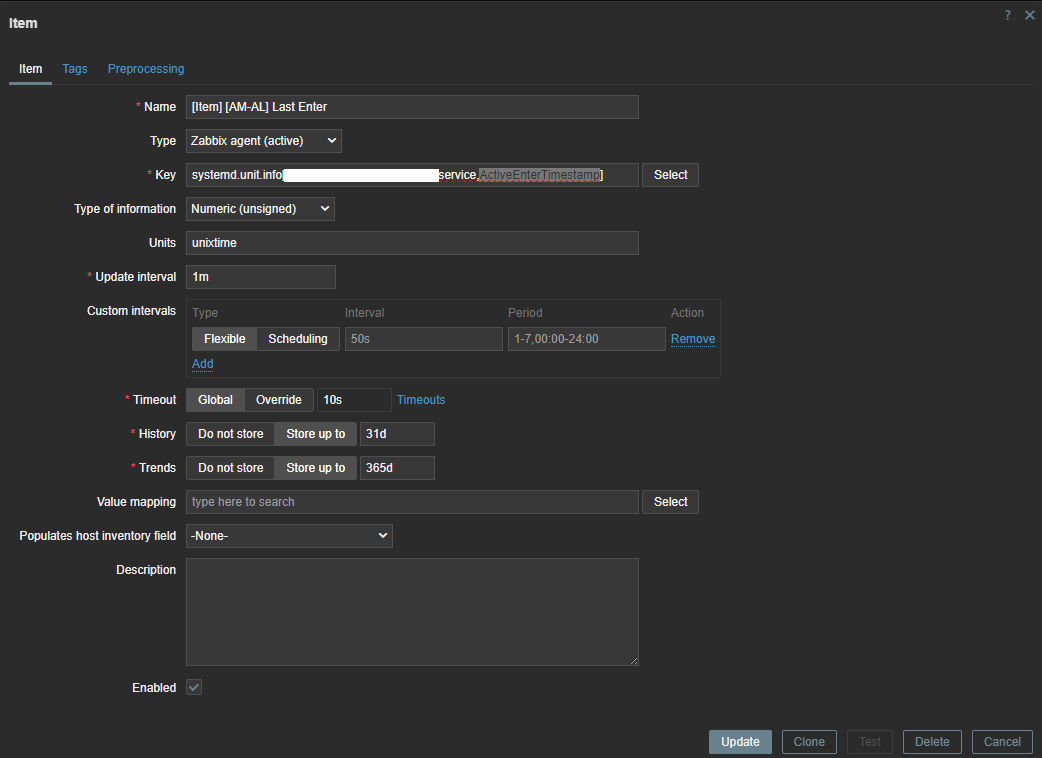The image size is (1042, 758).
Task: Click Add link under custom intervals
Action: pos(202,364)
